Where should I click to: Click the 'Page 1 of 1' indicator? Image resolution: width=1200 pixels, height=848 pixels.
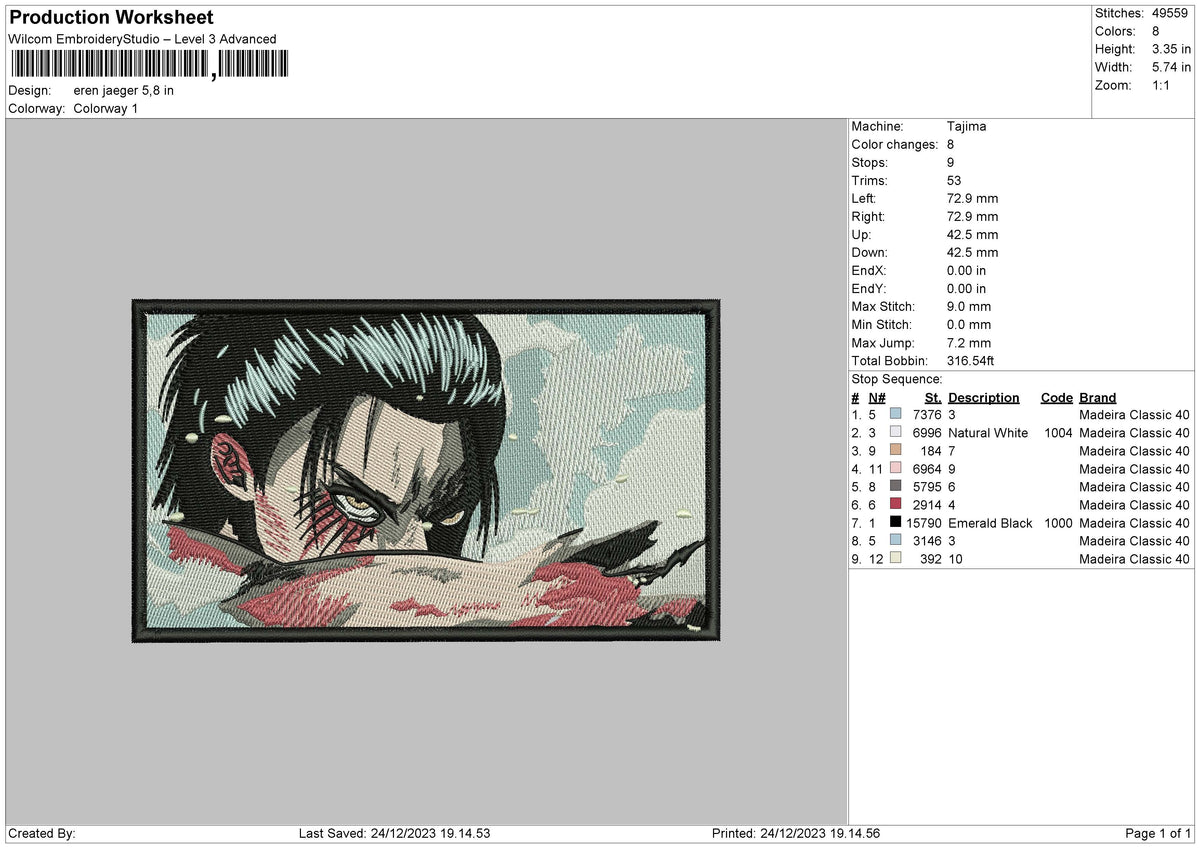pos(1158,833)
